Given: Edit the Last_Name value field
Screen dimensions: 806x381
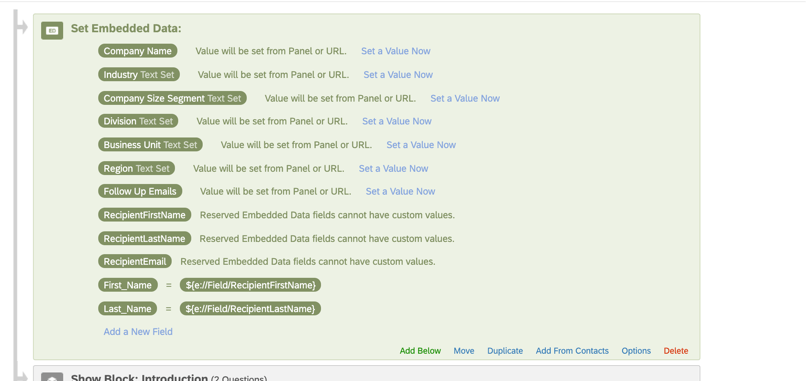Looking at the screenshot, I should [250, 309].
